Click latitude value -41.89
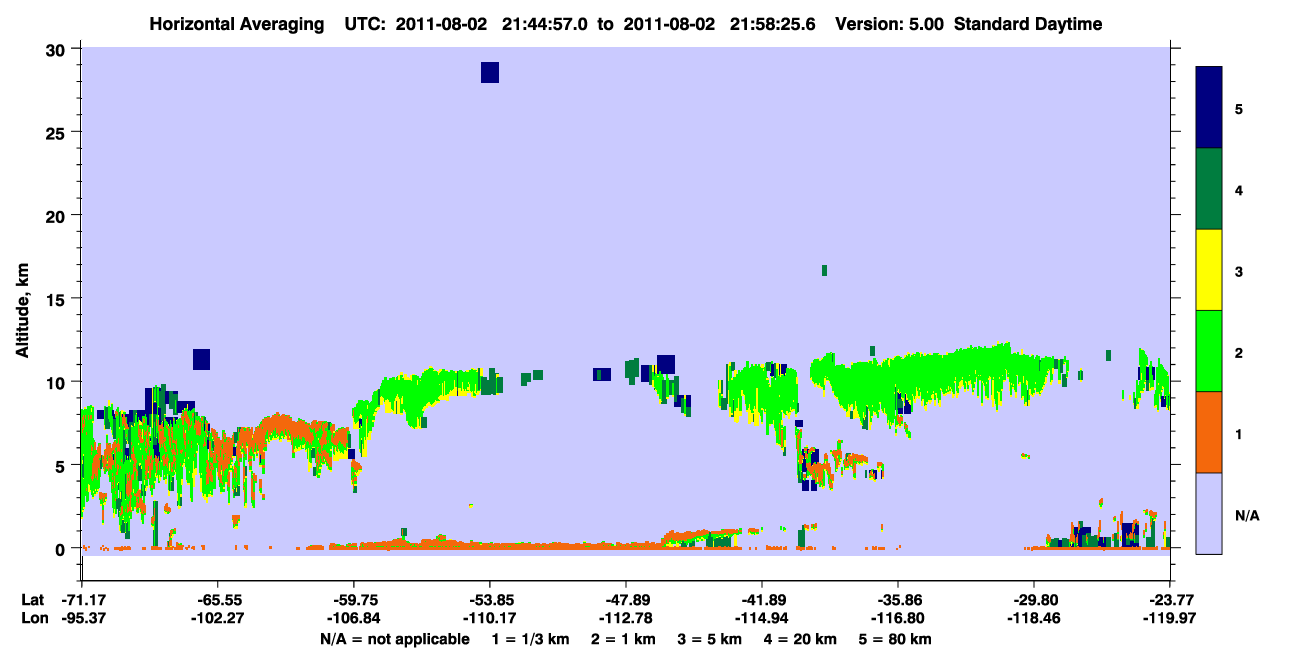Image resolution: width=1300 pixels, height=667 pixels. click(762, 599)
